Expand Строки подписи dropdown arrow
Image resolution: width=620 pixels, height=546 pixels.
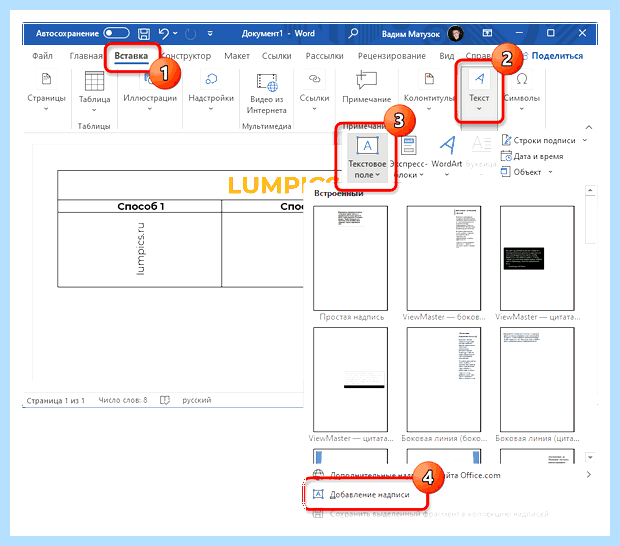coord(585,140)
